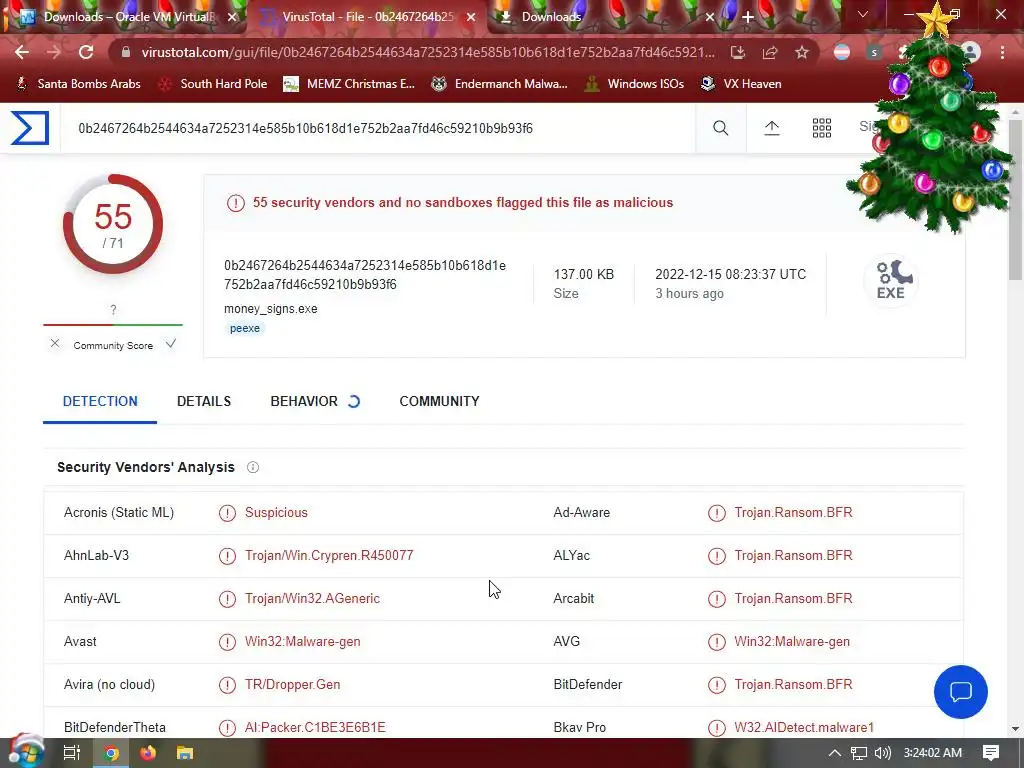Click the share page icon
Image resolution: width=1024 pixels, height=768 pixels.
pos(770,52)
